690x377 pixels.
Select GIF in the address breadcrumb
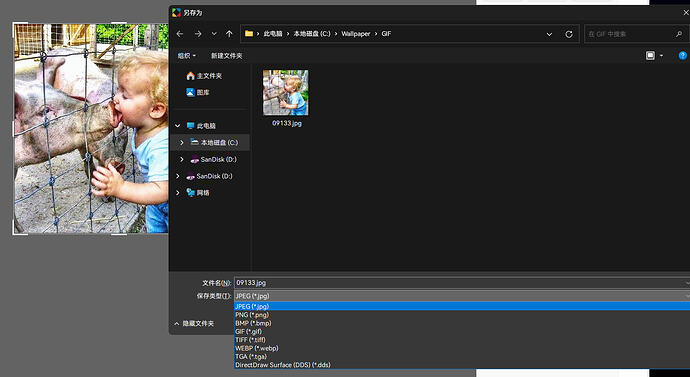click(x=386, y=34)
